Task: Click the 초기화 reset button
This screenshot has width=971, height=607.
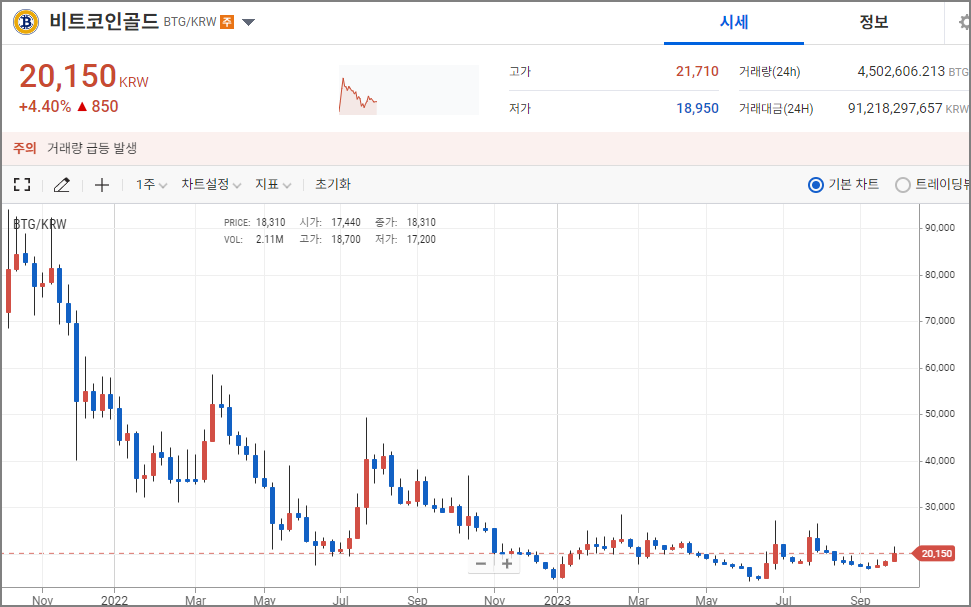Action: click(333, 184)
